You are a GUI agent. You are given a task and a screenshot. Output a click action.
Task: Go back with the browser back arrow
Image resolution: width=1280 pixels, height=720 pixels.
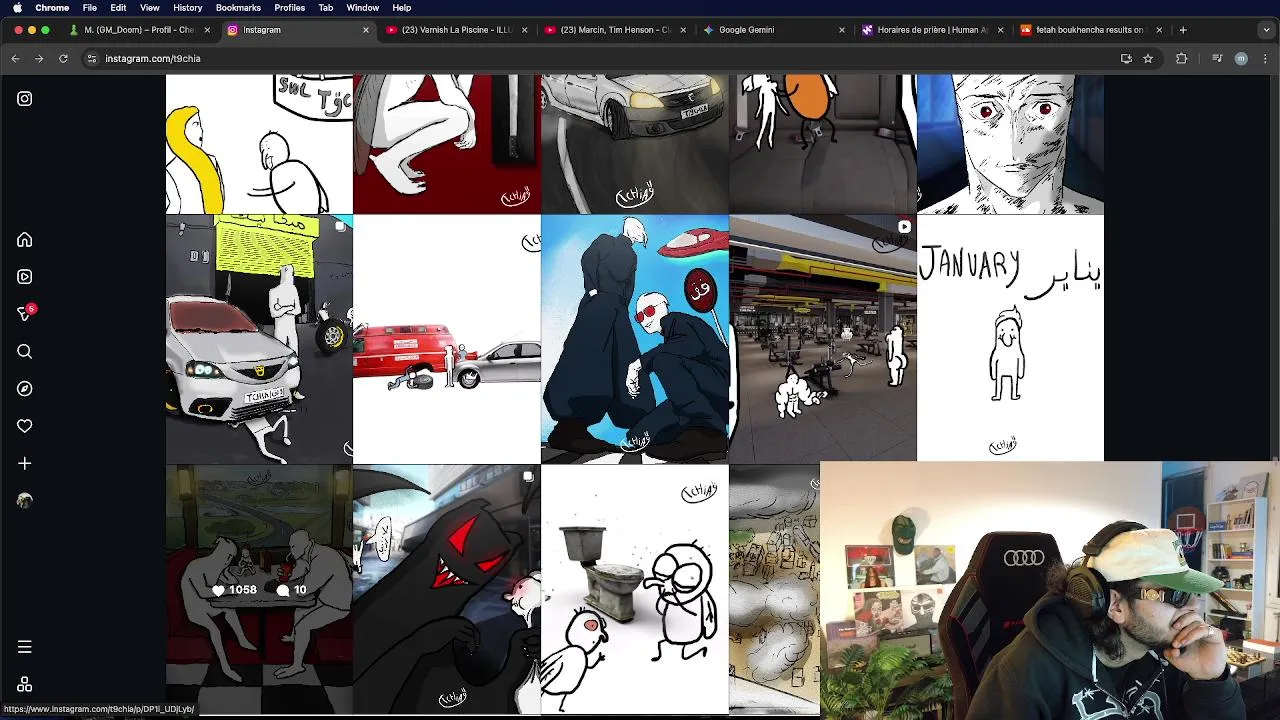15,59
